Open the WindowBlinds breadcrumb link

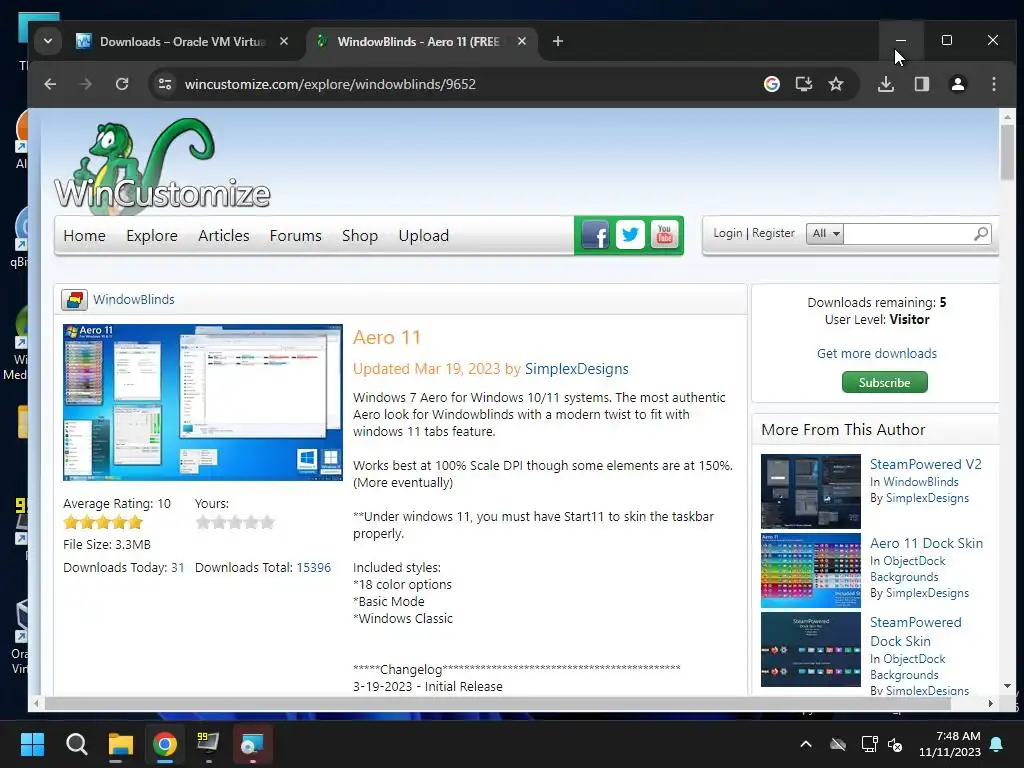[134, 300]
